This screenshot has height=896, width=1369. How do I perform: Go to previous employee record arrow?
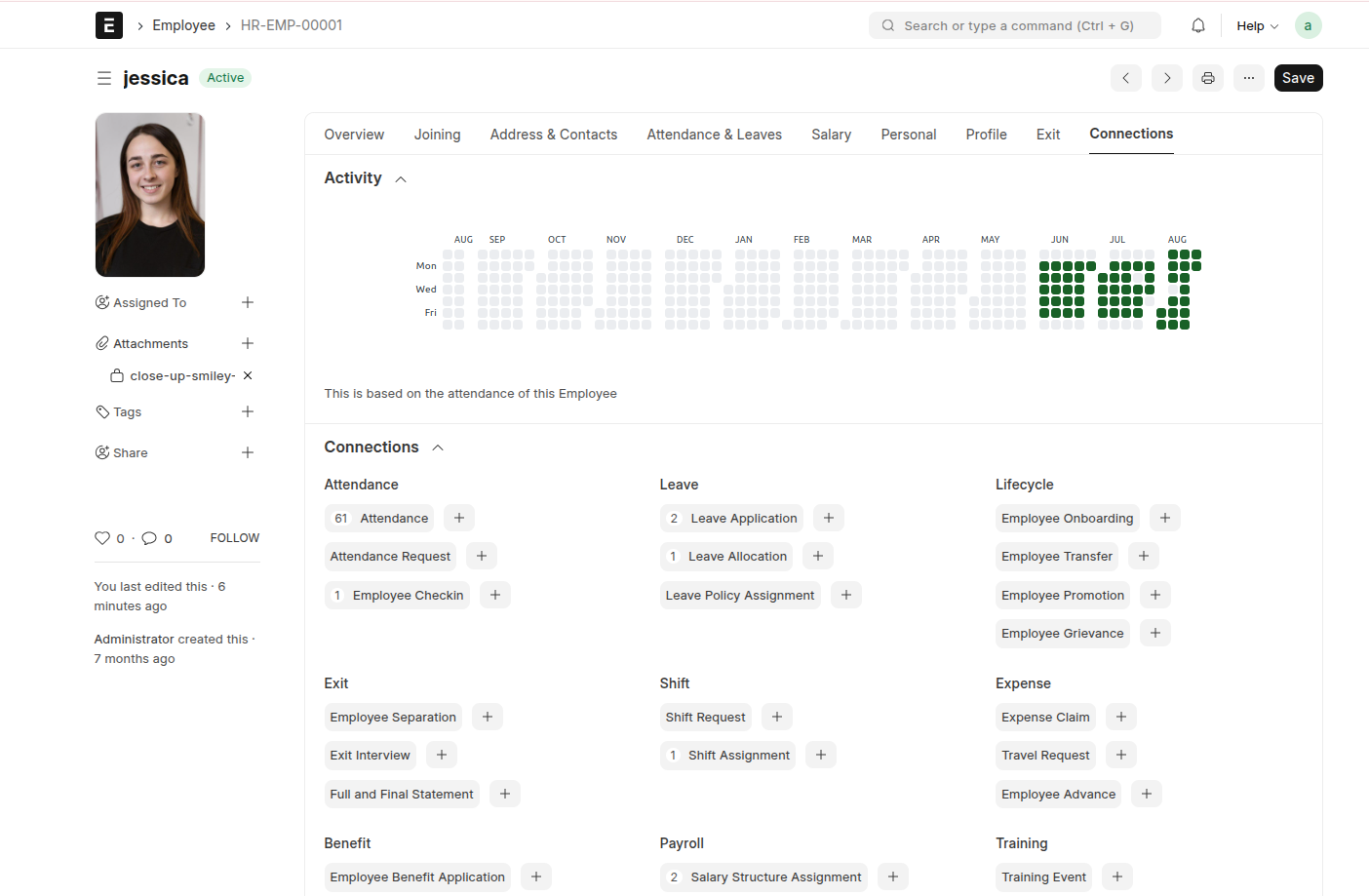click(x=1126, y=78)
